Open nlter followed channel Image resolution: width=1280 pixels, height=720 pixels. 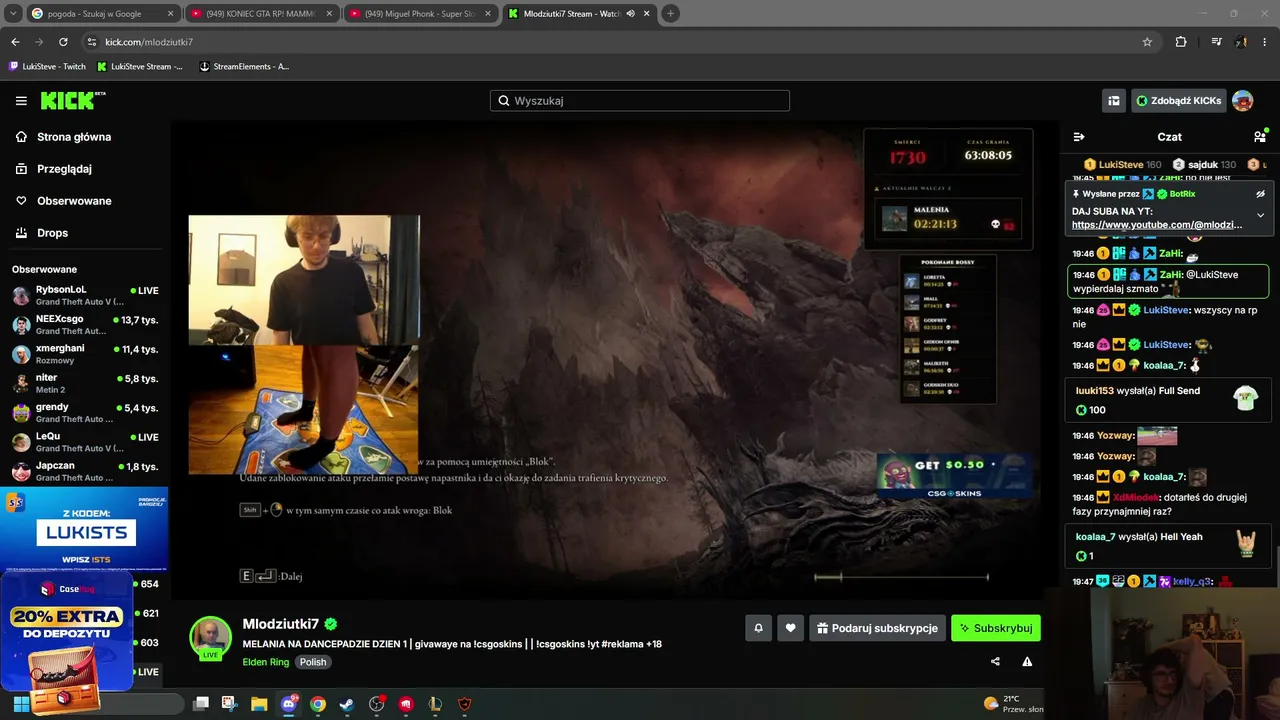[x=85, y=383]
